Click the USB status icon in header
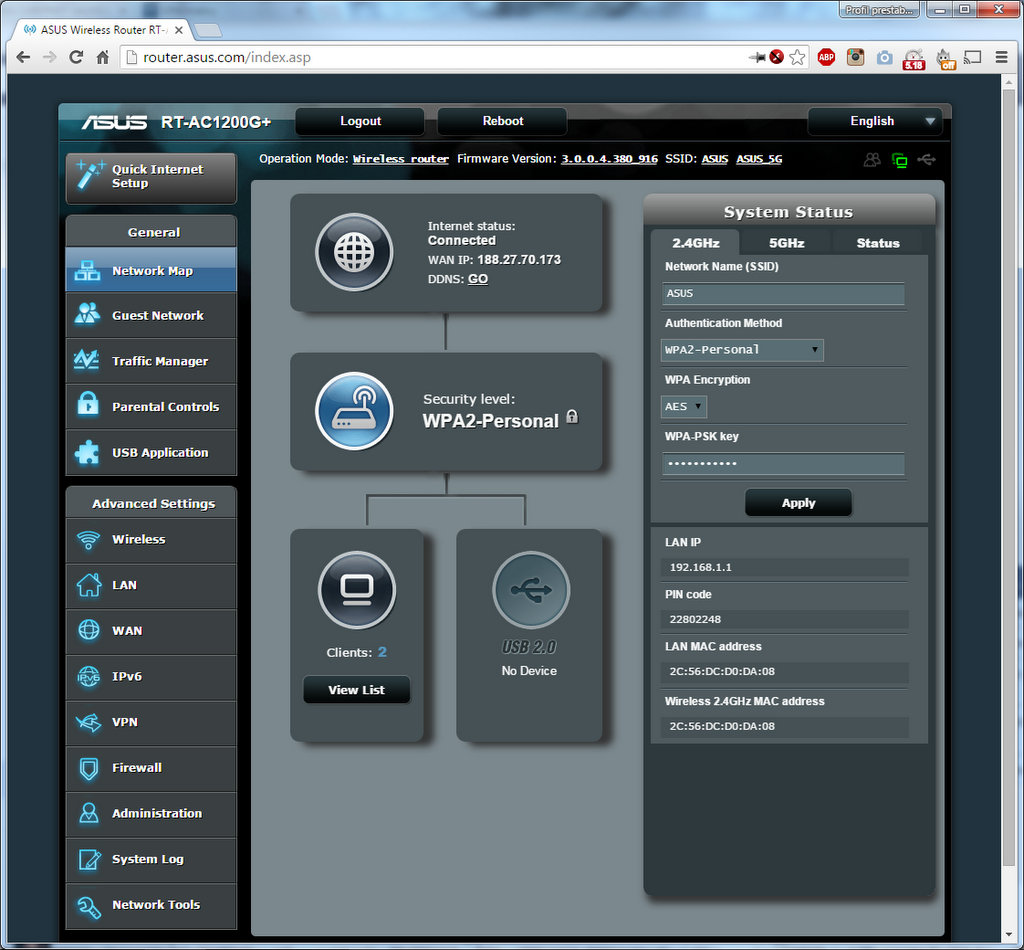Image resolution: width=1024 pixels, height=950 pixels. [x=927, y=159]
